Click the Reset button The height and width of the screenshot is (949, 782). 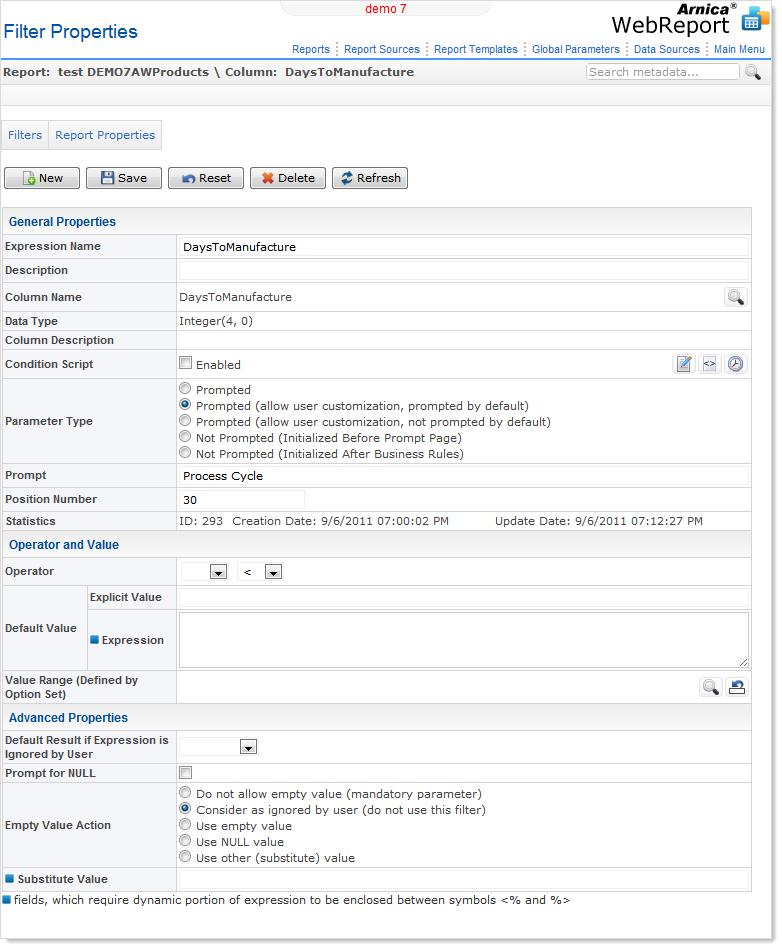pyautogui.click(x=206, y=178)
